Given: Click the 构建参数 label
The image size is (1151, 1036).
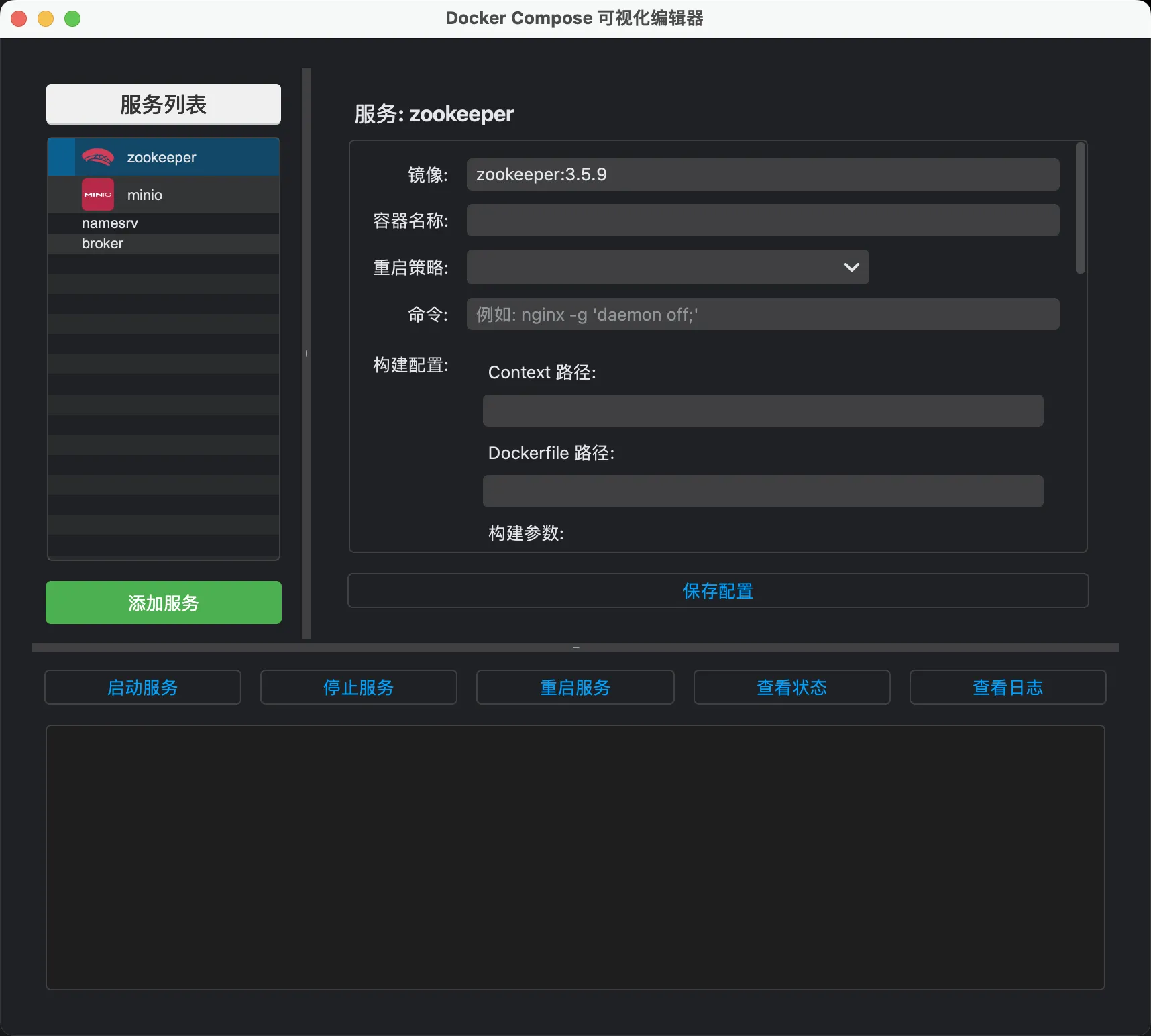Looking at the screenshot, I should pyautogui.click(x=526, y=533).
